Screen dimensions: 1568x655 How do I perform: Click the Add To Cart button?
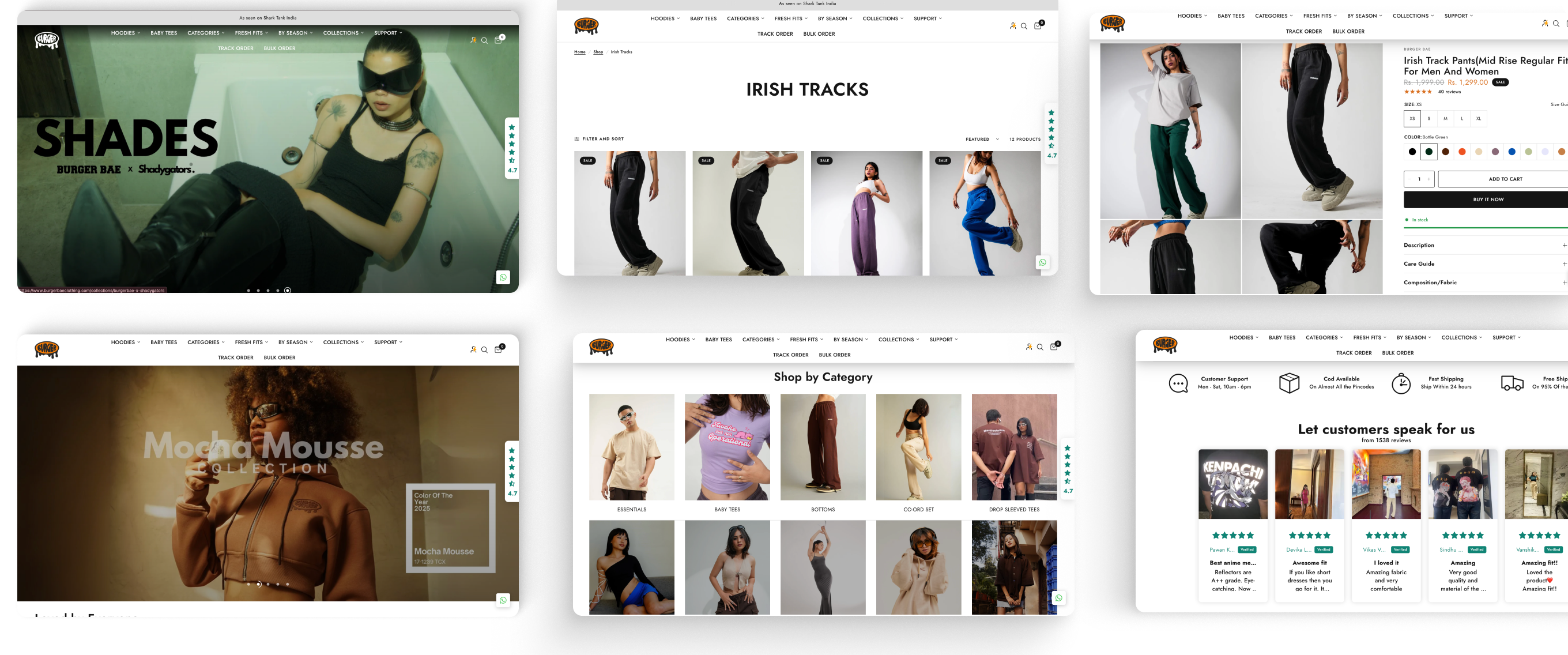click(1505, 179)
